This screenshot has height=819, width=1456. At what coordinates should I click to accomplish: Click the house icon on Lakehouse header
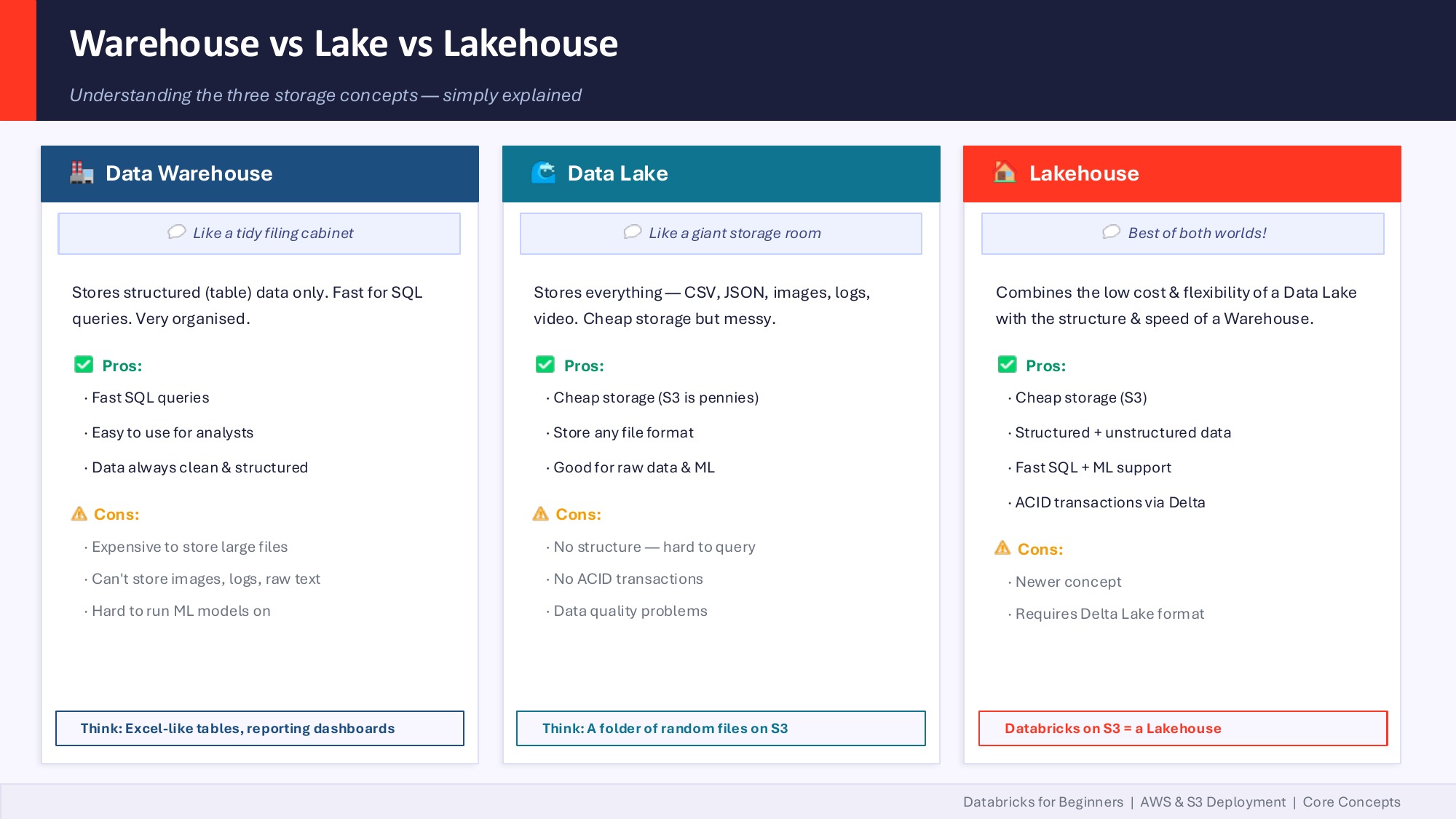click(1005, 173)
